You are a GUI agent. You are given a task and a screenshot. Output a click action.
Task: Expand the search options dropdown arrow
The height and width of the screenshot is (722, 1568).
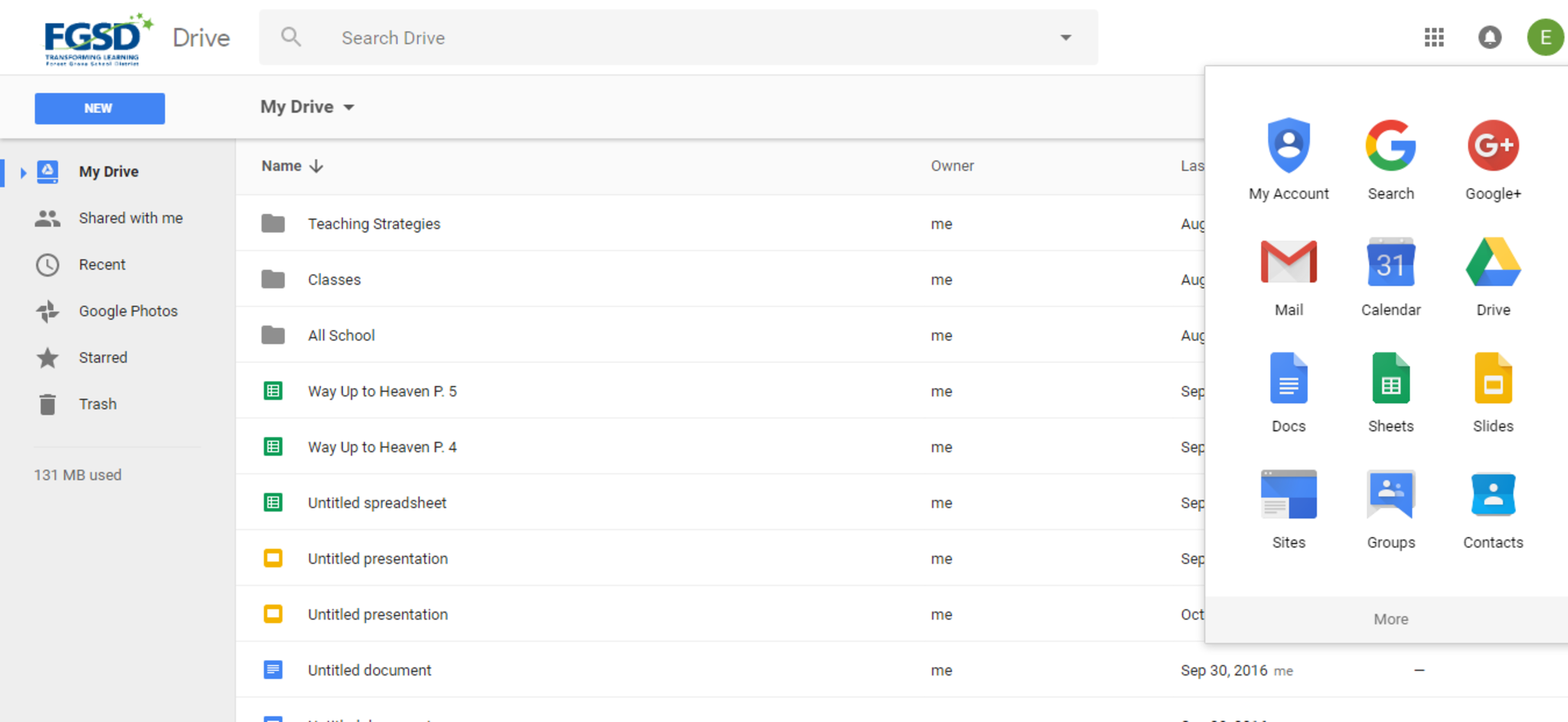click(1065, 38)
